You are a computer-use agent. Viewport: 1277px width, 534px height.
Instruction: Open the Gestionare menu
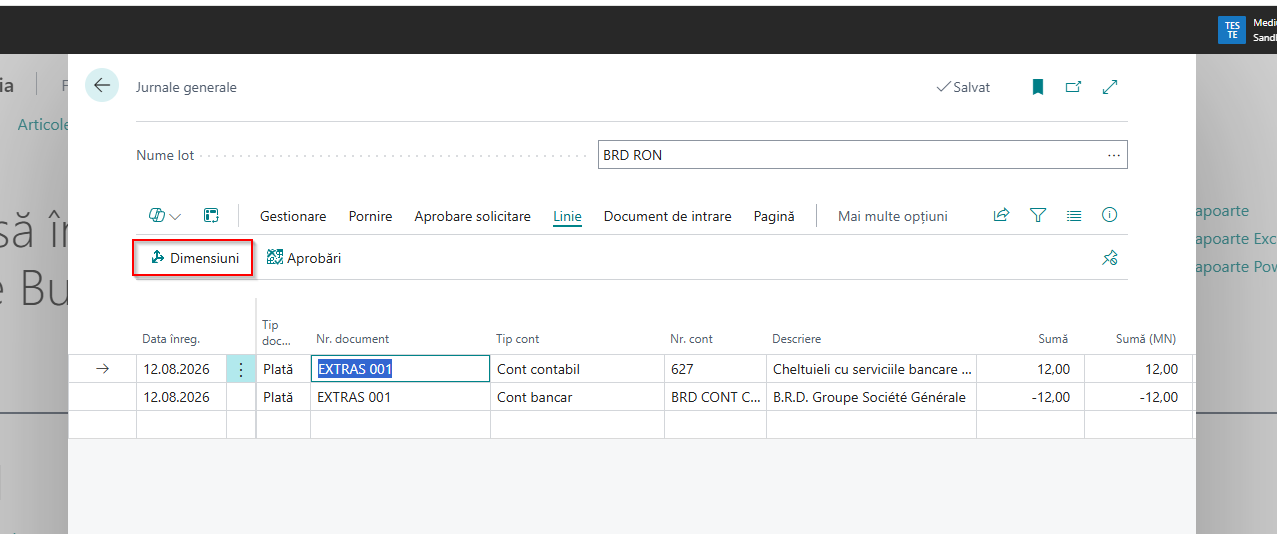[293, 216]
